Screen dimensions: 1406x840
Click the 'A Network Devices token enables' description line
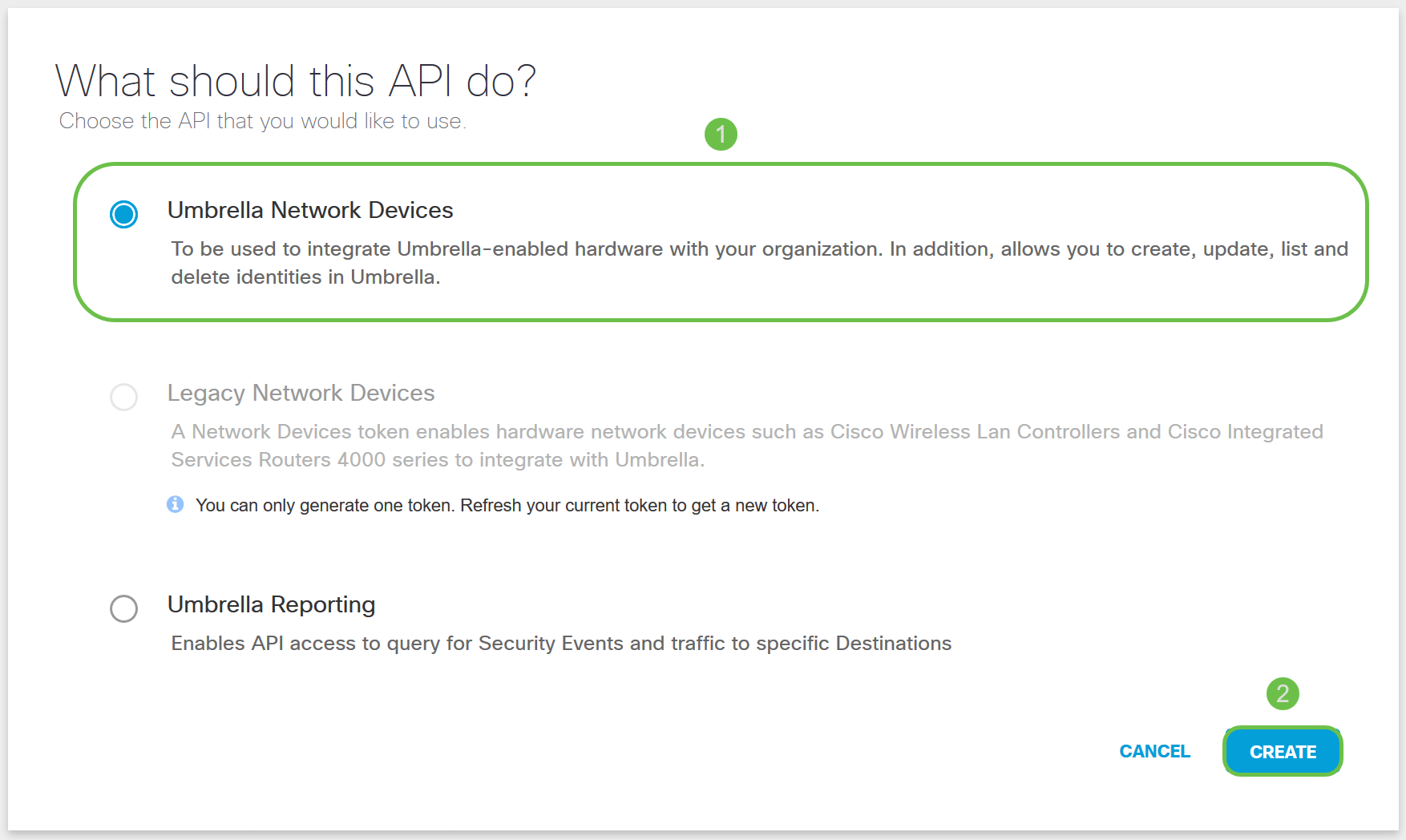pos(746,432)
